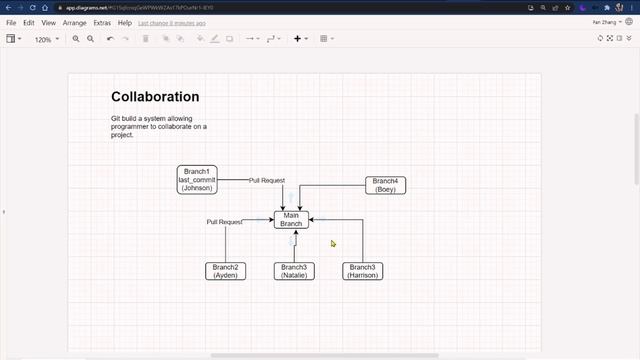640x360 pixels.
Task: Open the table grid dropdown
Action: pos(327,39)
